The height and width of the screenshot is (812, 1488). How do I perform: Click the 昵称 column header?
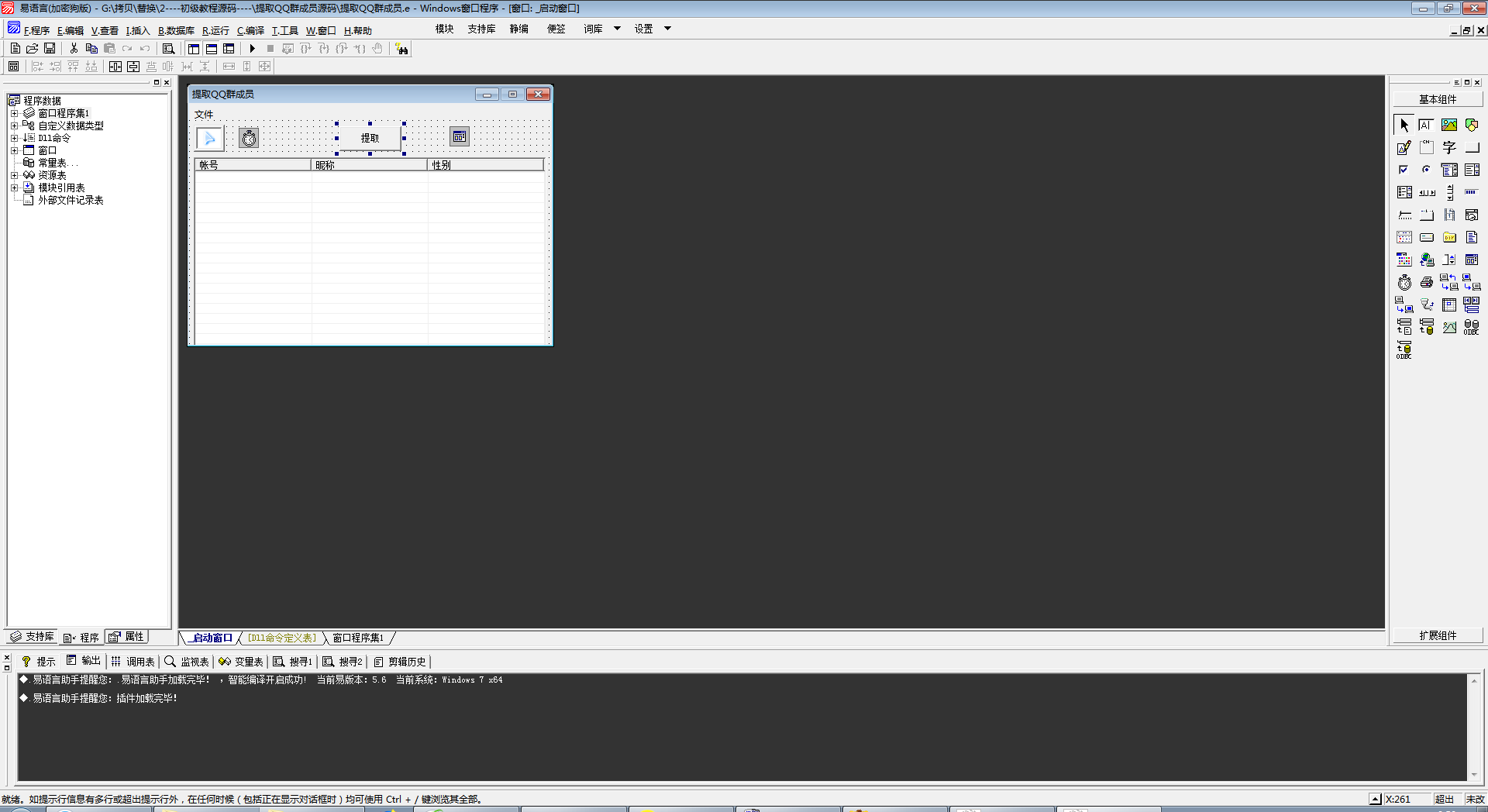coord(369,165)
